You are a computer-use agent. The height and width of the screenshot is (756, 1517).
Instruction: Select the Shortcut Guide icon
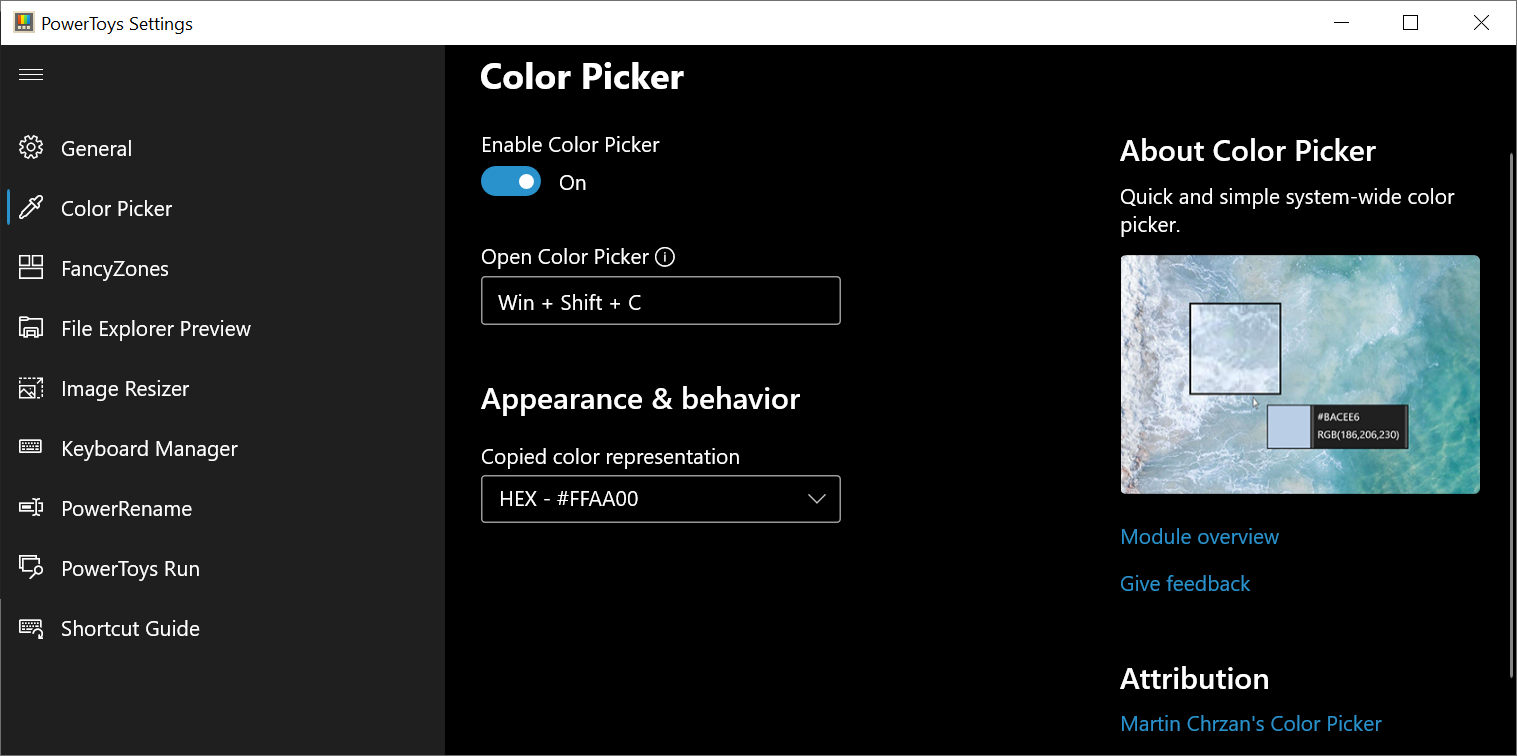(x=30, y=628)
